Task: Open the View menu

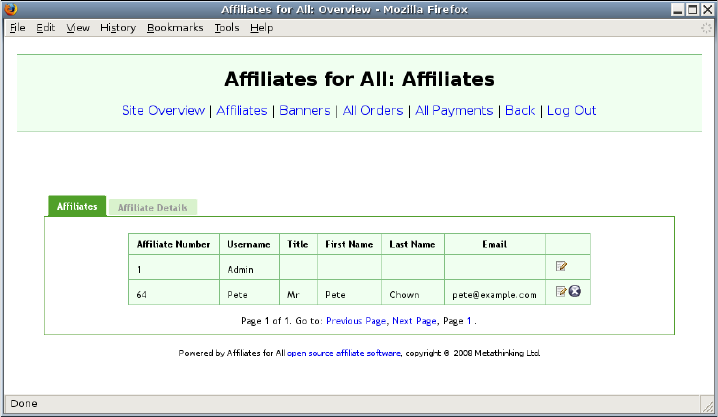Action: (x=78, y=28)
